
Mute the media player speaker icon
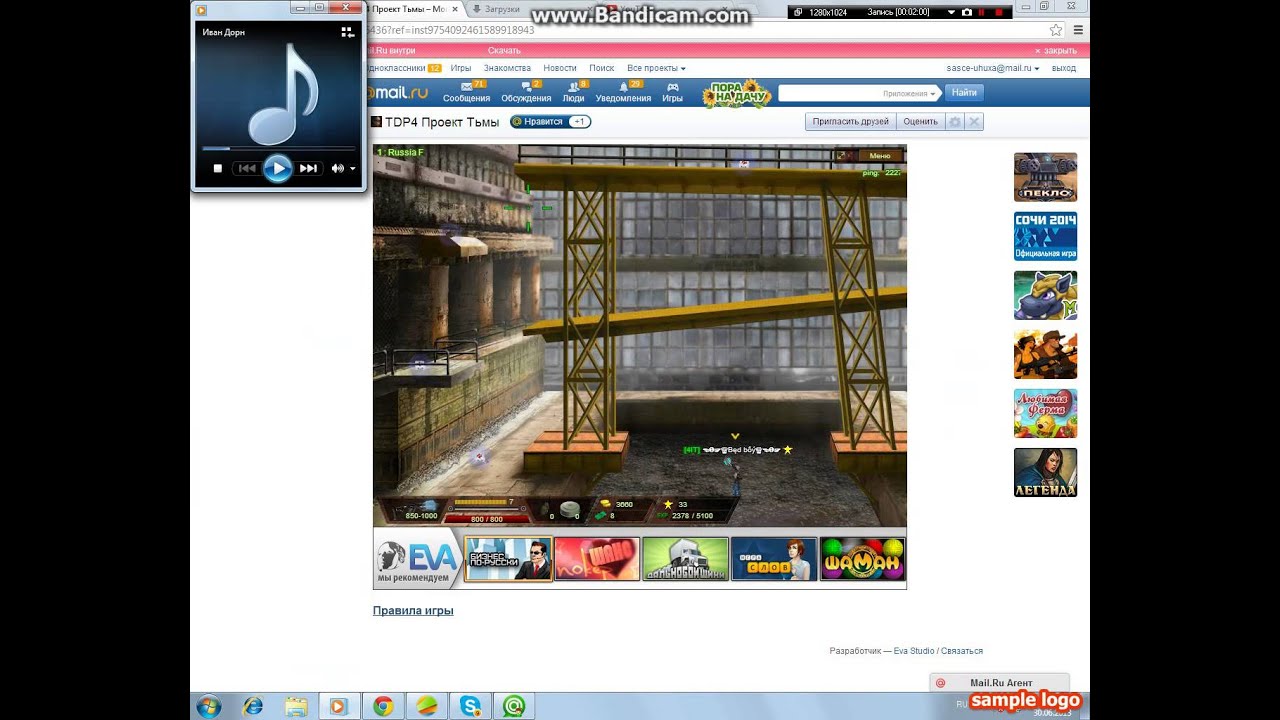[x=338, y=168]
